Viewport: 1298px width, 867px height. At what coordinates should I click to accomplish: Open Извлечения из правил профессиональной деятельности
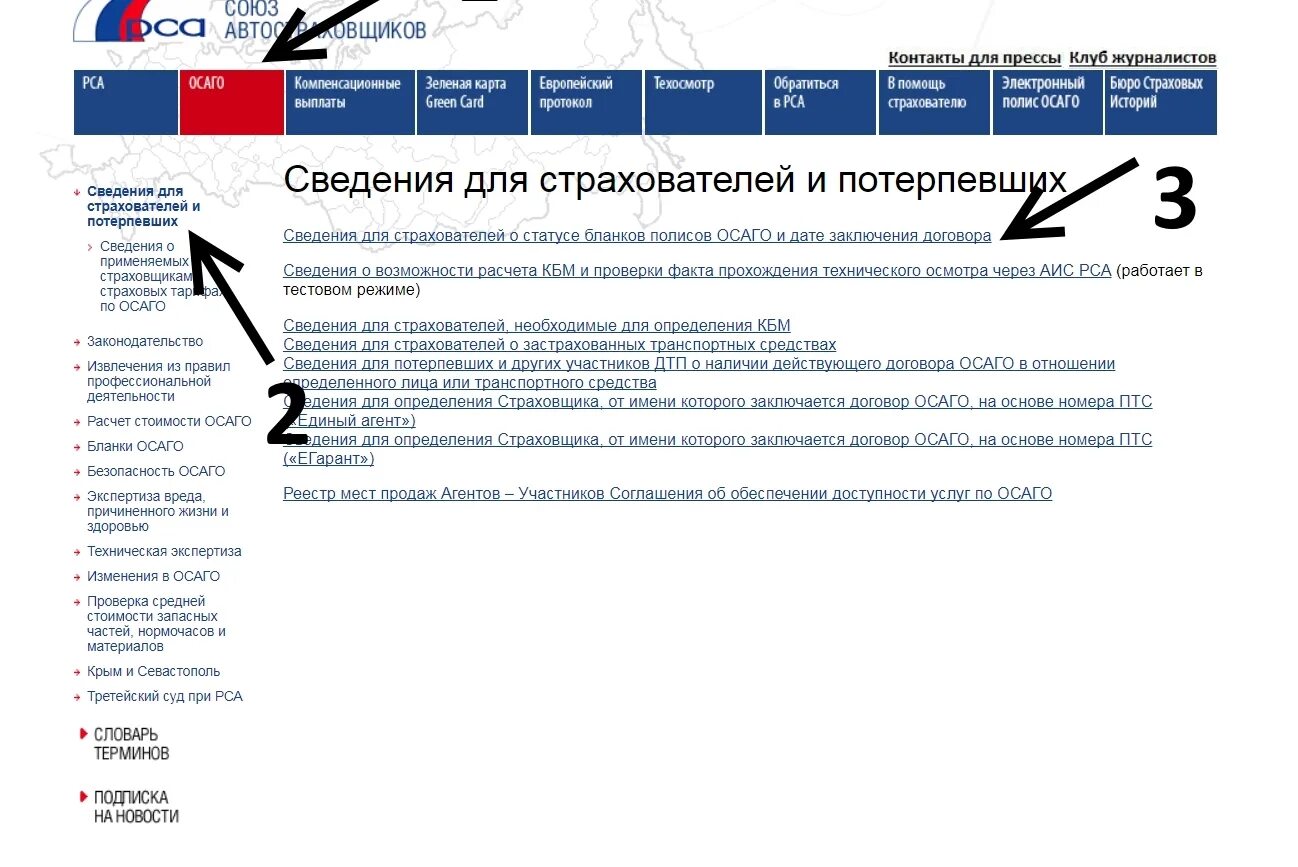click(x=158, y=381)
